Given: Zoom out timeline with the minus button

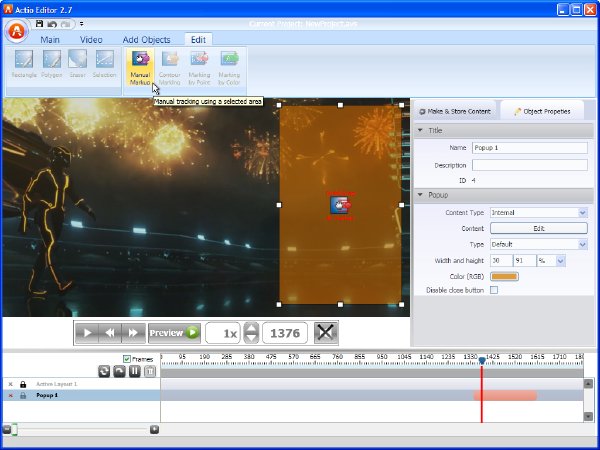Looking at the screenshot, I should pyautogui.click(x=7, y=429).
